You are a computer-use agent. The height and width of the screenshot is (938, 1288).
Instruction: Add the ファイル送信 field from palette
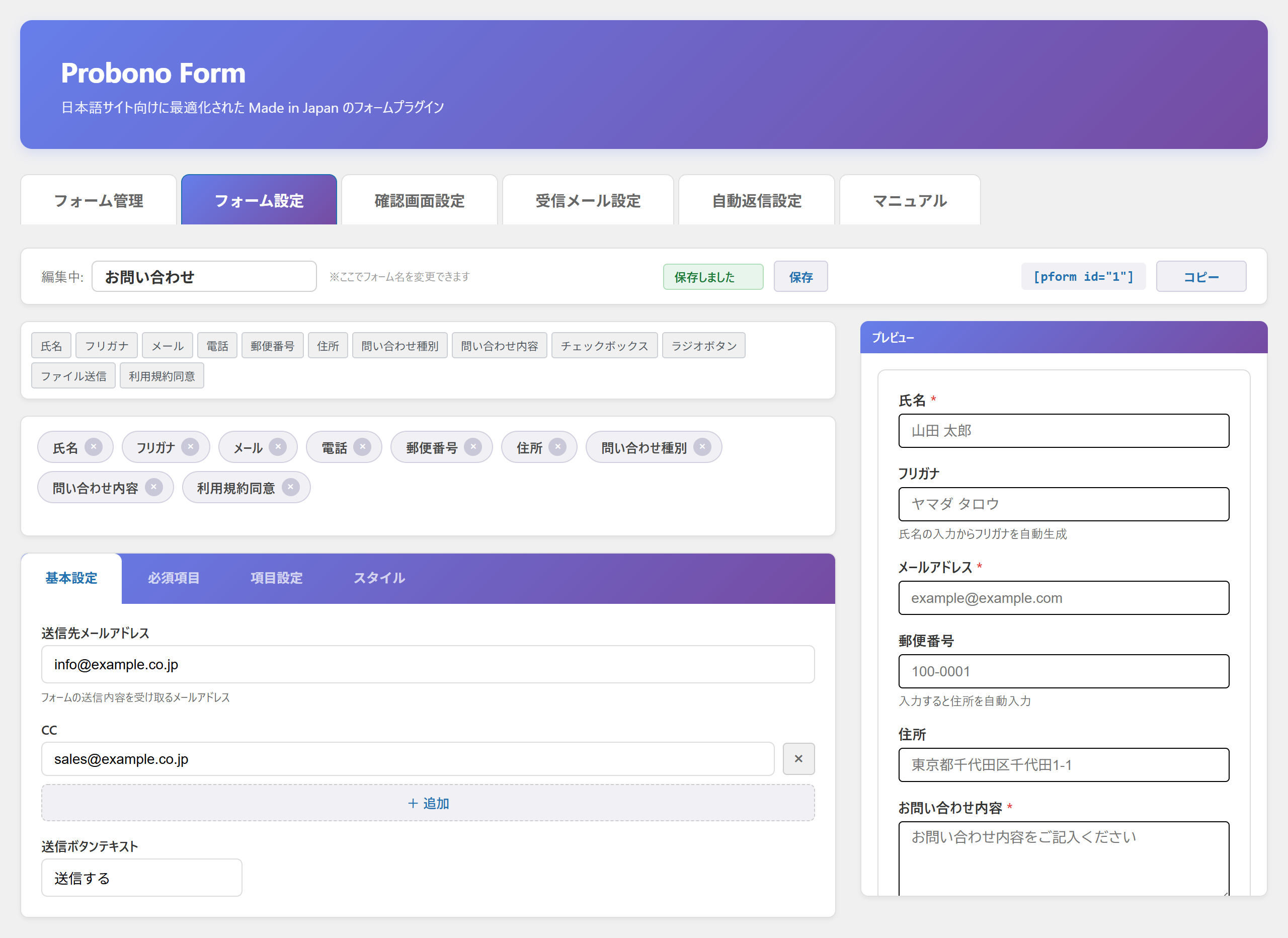pyautogui.click(x=73, y=375)
